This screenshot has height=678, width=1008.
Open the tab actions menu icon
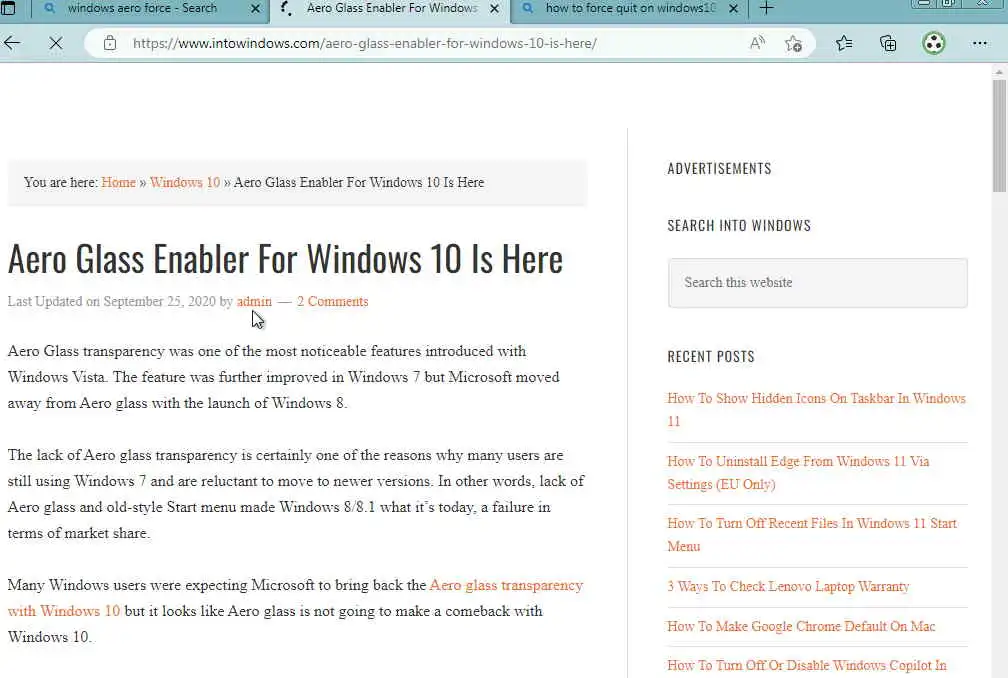coord(8,8)
